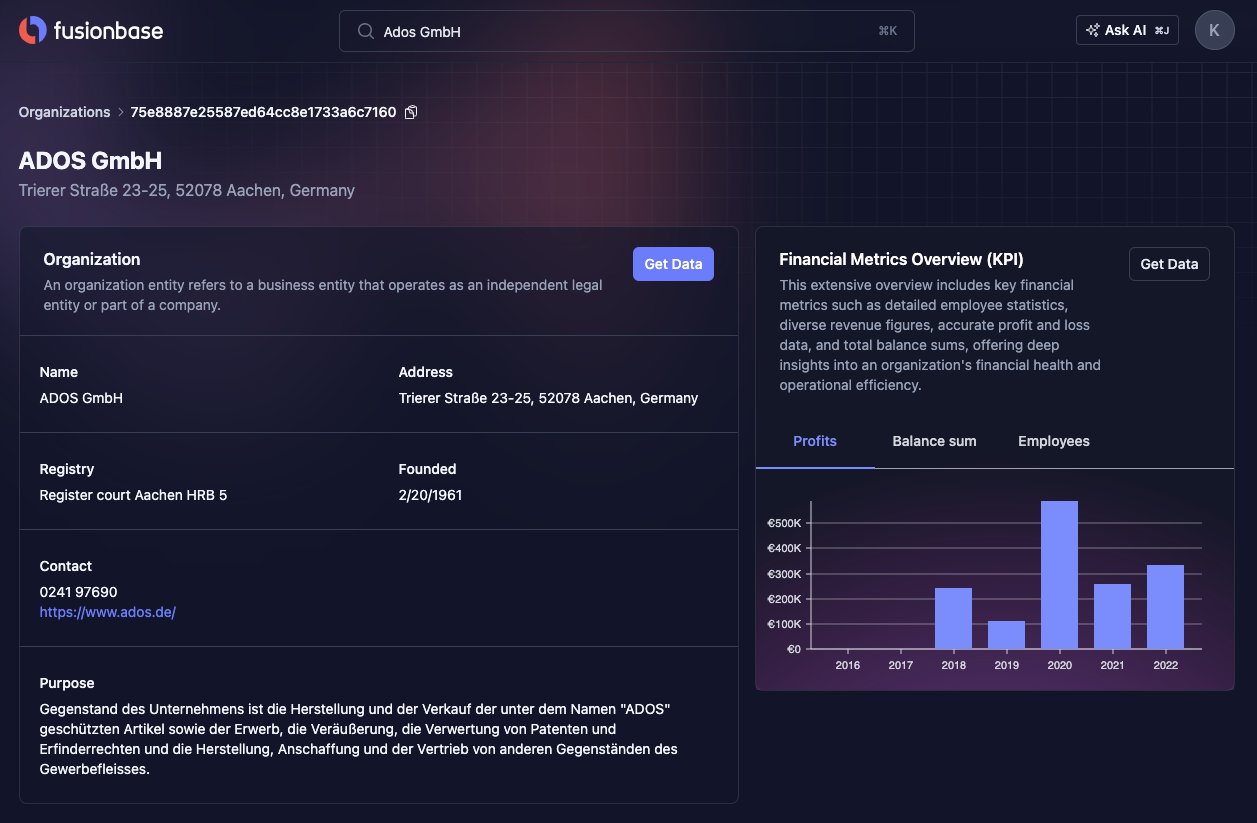
Task: Click Get Data in Financial Metrics card
Action: [1169, 264]
